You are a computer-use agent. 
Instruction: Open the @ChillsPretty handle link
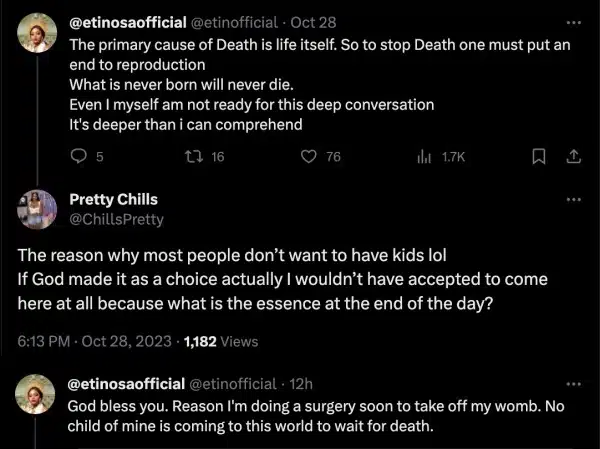click(115, 219)
